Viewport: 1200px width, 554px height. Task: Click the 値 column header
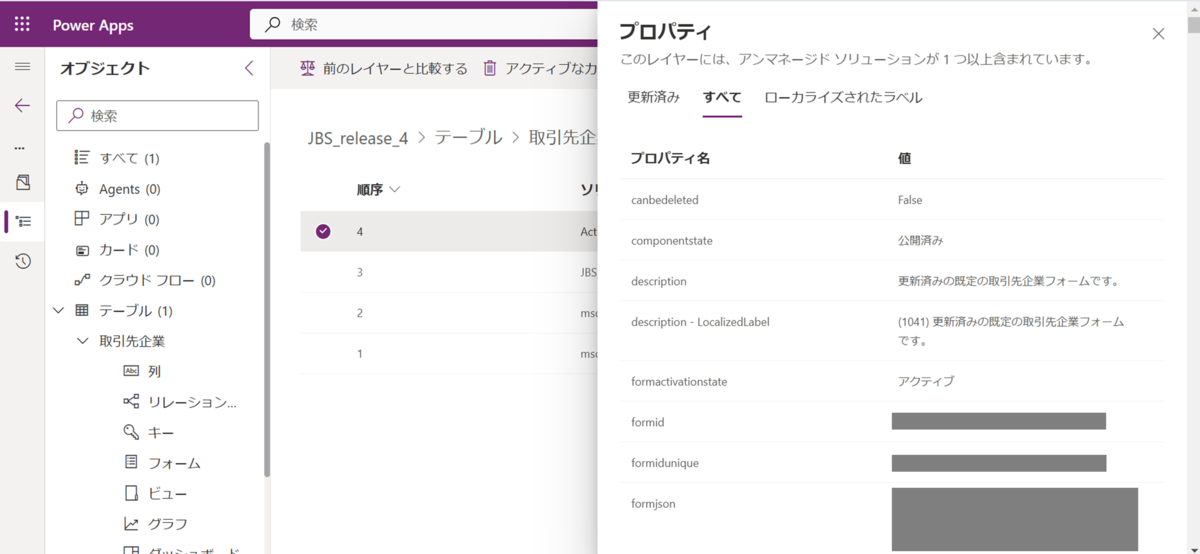(x=904, y=158)
